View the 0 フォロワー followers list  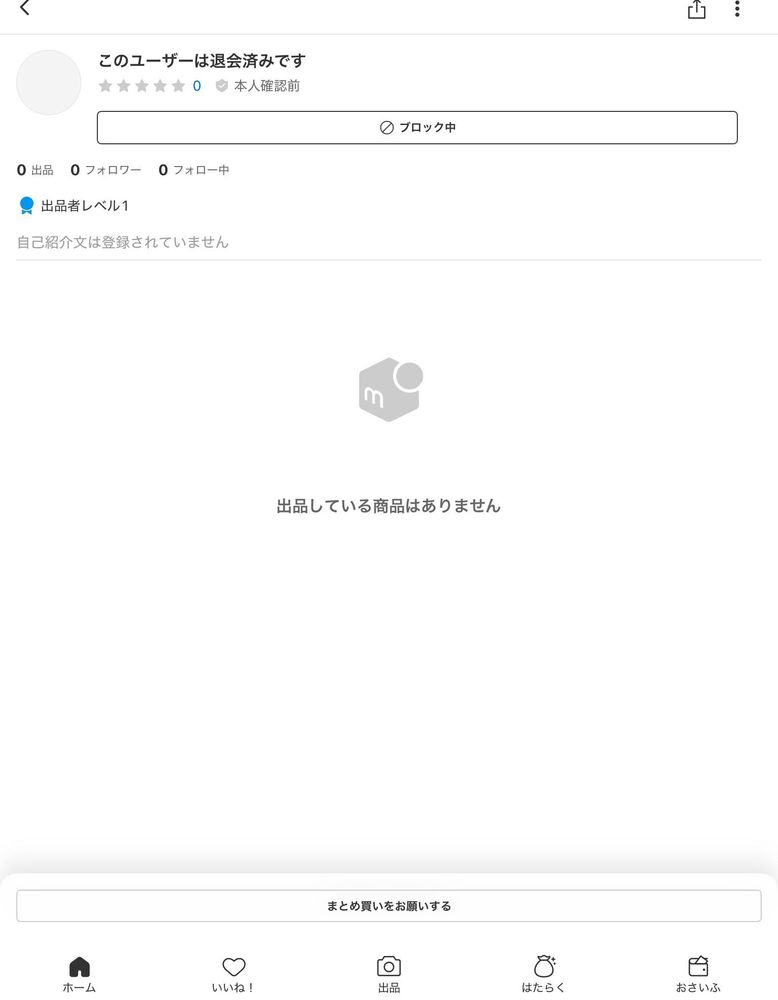(x=106, y=170)
